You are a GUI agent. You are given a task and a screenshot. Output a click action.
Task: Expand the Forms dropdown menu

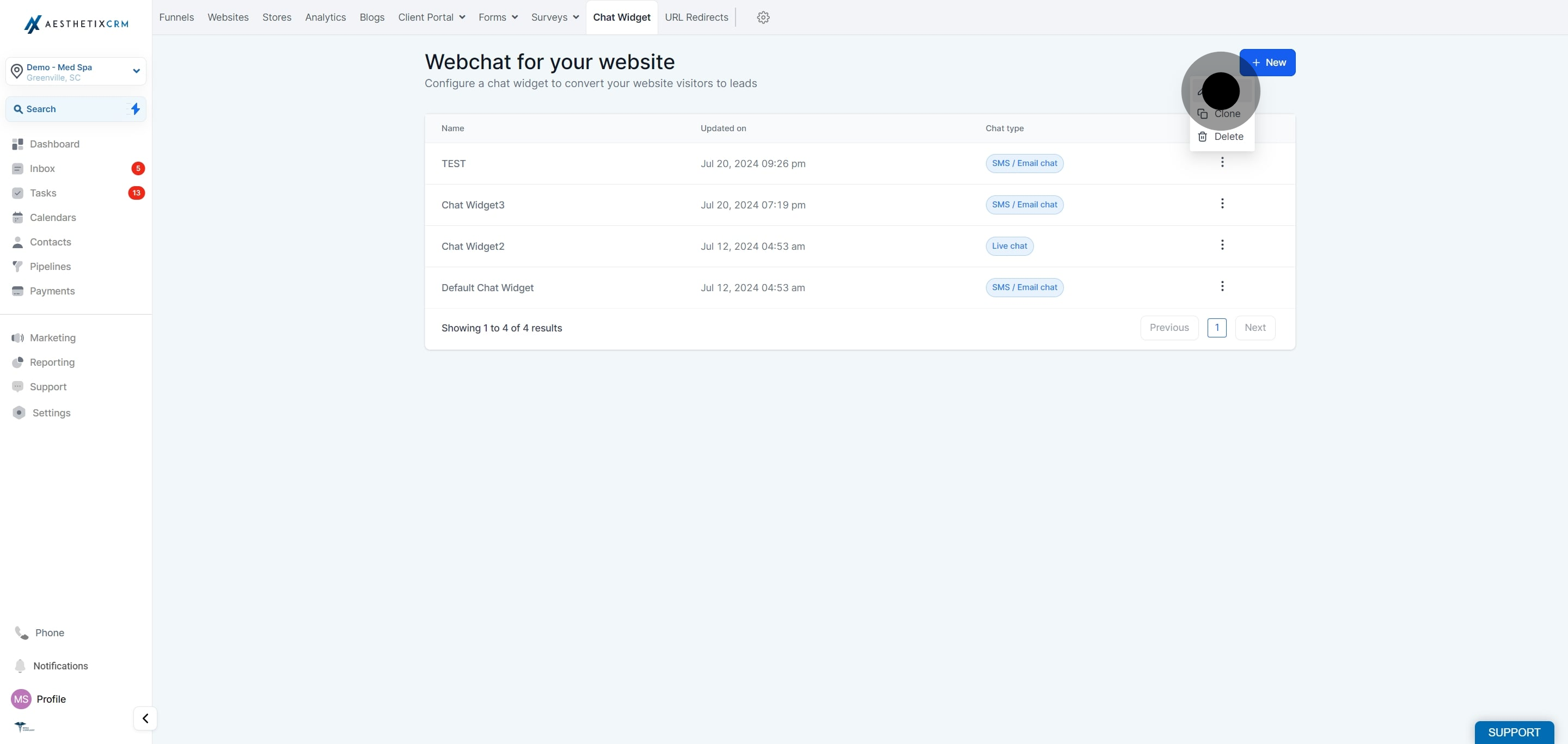click(498, 17)
